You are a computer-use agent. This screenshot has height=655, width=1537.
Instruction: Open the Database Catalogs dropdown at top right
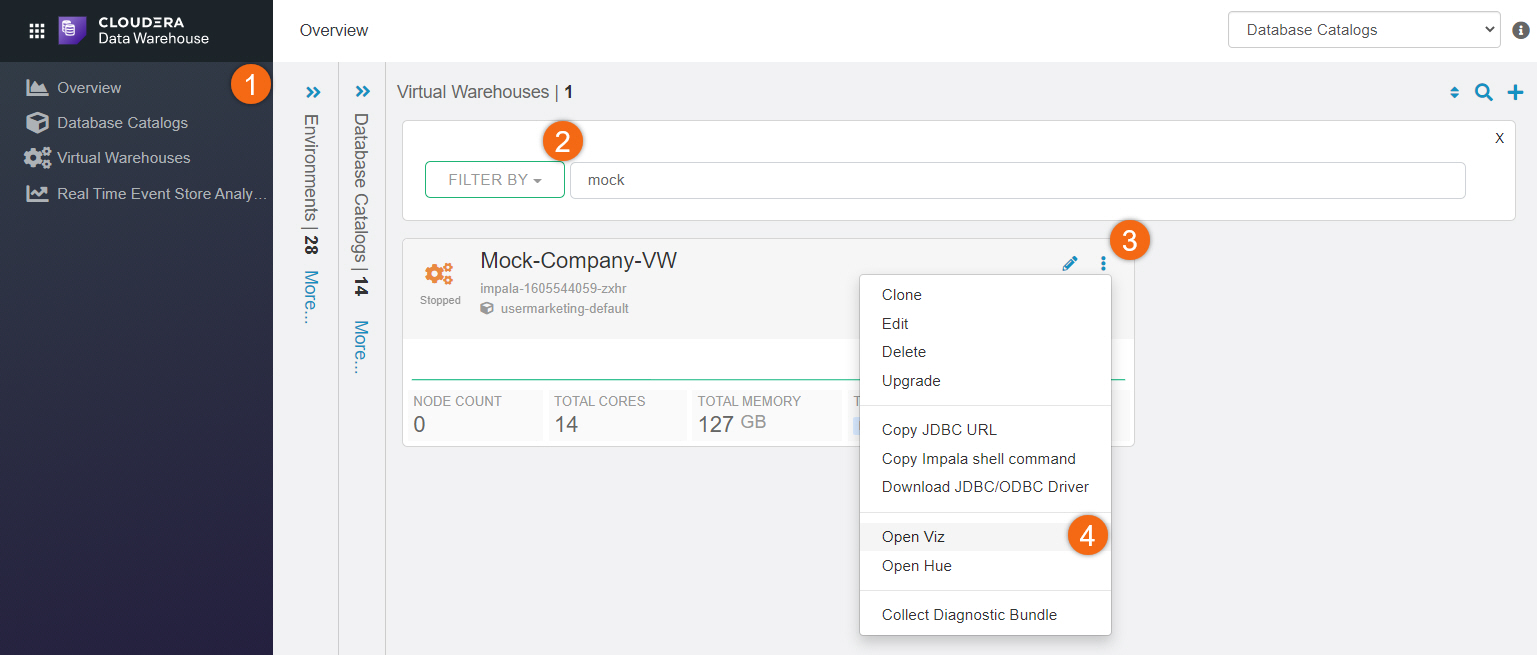pyautogui.click(x=1364, y=30)
